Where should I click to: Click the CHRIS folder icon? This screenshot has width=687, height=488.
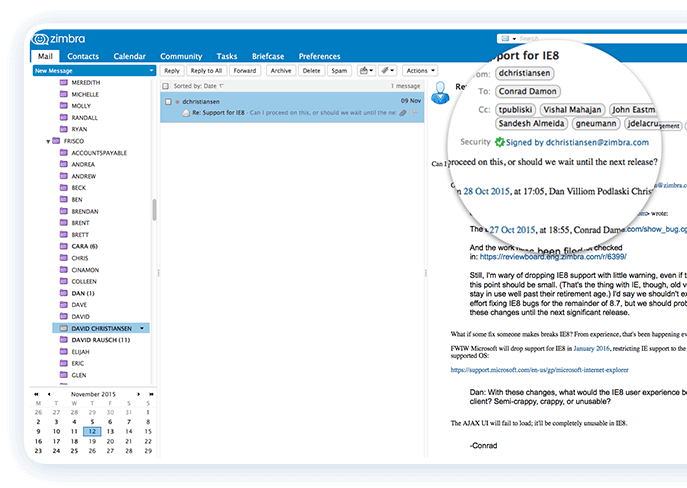tap(64, 258)
